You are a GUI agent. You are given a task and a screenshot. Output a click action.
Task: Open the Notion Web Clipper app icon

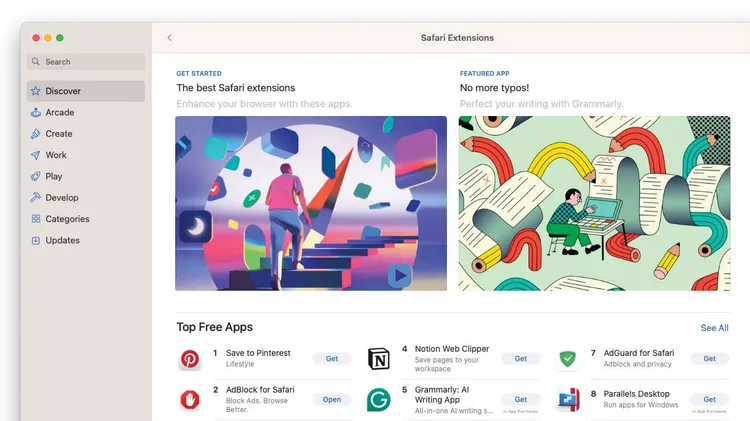pos(379,359)
